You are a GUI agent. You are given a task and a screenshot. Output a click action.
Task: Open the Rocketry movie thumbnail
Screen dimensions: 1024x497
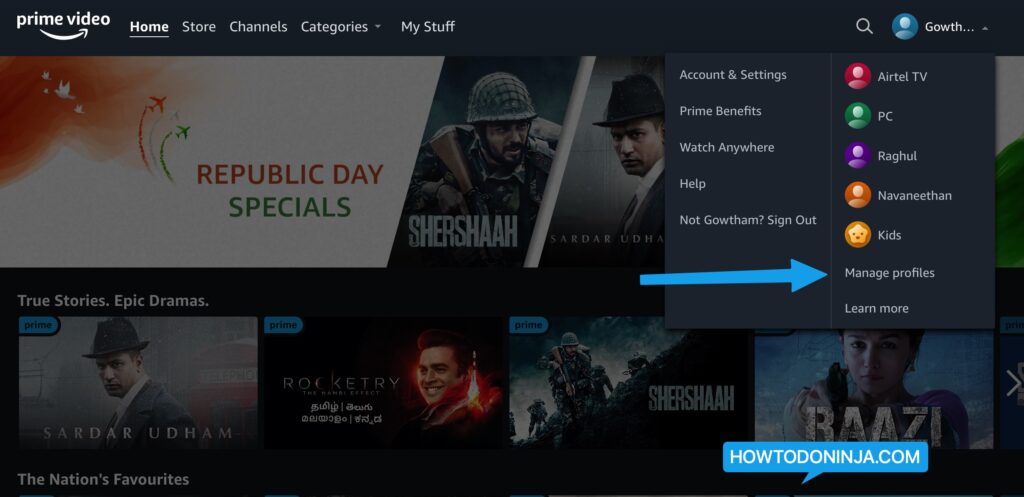click(x=383, y=383)
